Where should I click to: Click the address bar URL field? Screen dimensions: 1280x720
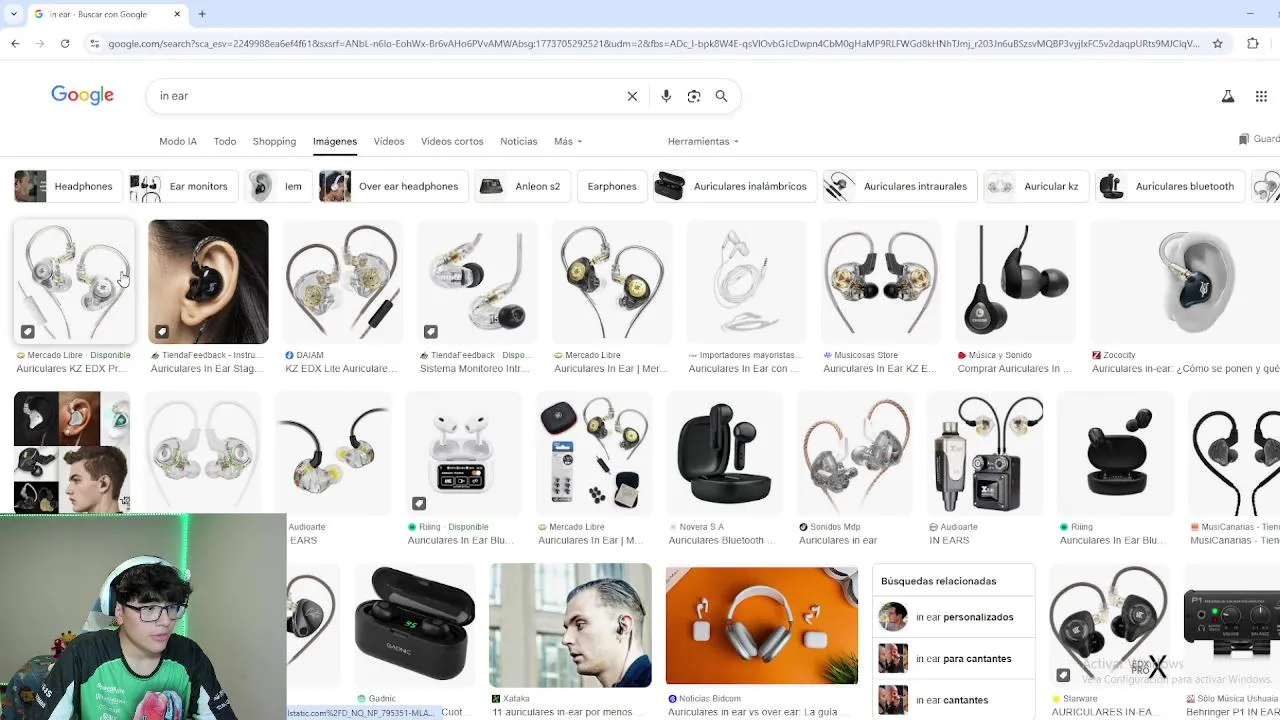pyautogui.click(x=652, y=43)
